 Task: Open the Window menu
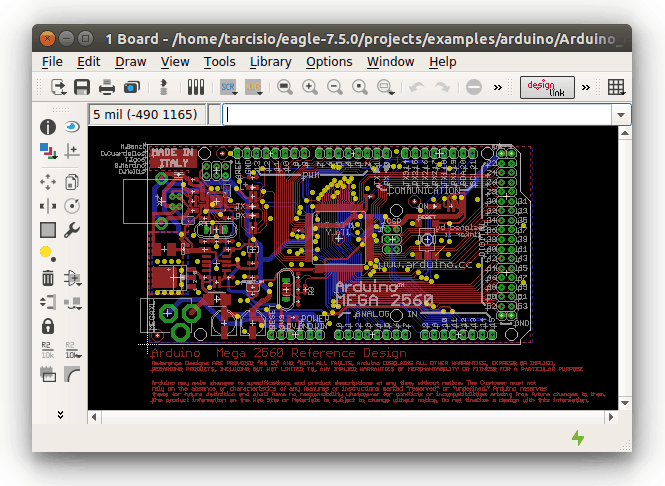[391, 62]
